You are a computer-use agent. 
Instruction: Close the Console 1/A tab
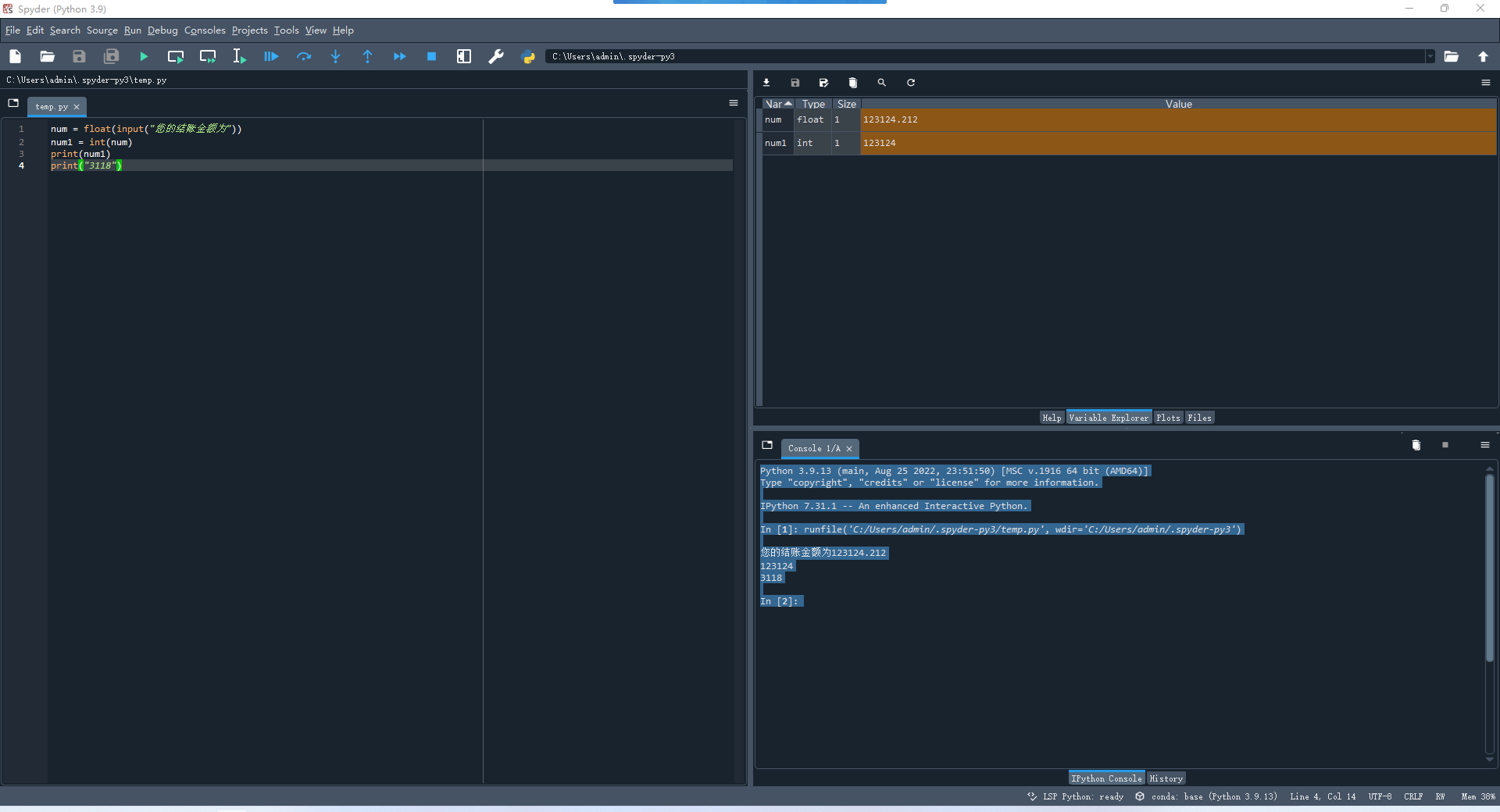849,449
